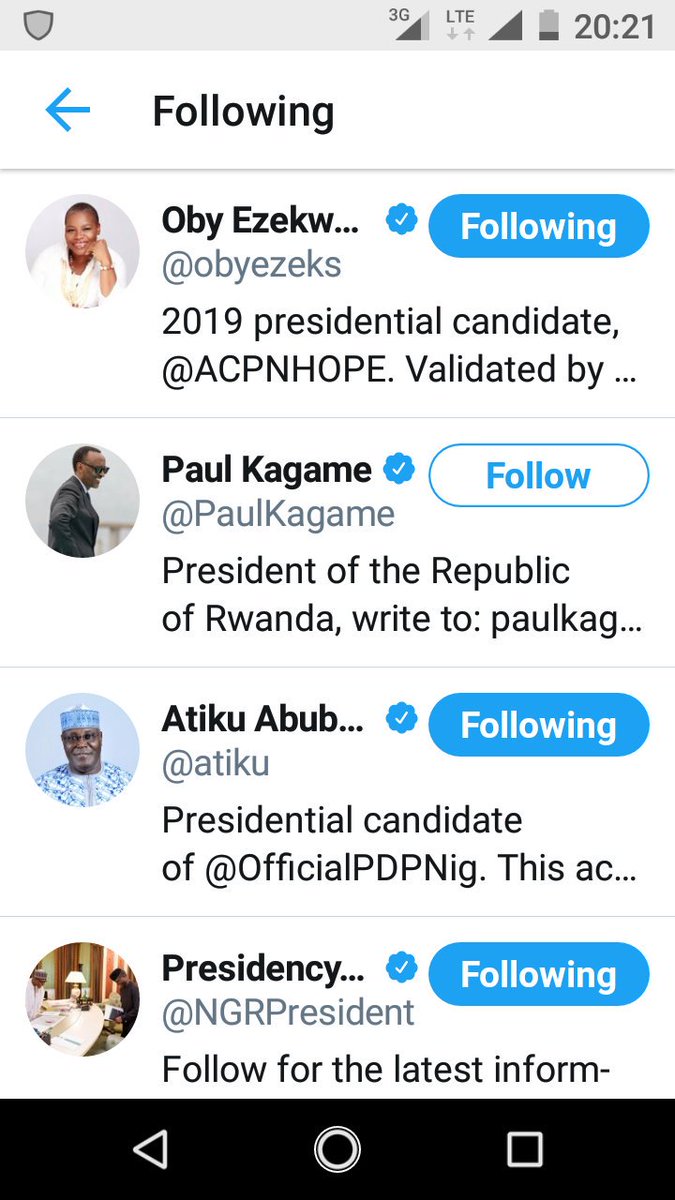Viewport: 675px width, 1200px height.
Task: Select the @PaulKagame handle
Action: 278,514
